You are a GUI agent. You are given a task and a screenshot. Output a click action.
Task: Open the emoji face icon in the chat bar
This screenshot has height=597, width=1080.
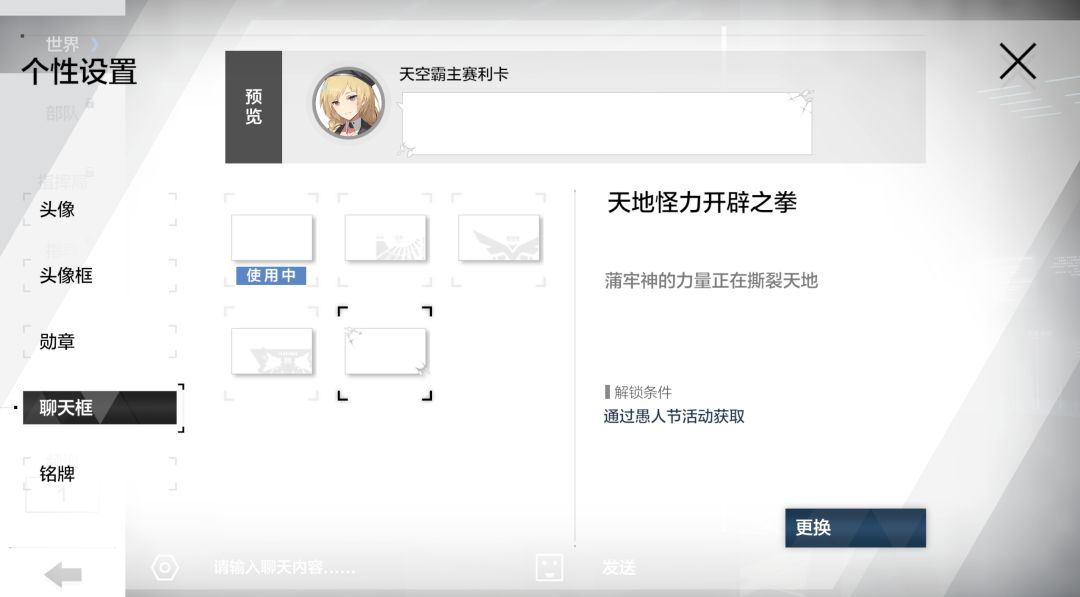pyautogui.click(x=549, y=567)
